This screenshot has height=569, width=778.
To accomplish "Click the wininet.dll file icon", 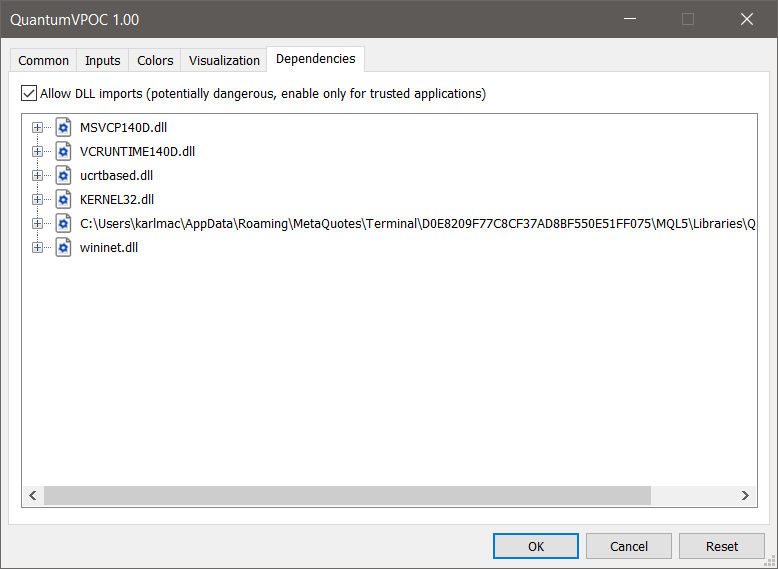I will click(63, 248).
